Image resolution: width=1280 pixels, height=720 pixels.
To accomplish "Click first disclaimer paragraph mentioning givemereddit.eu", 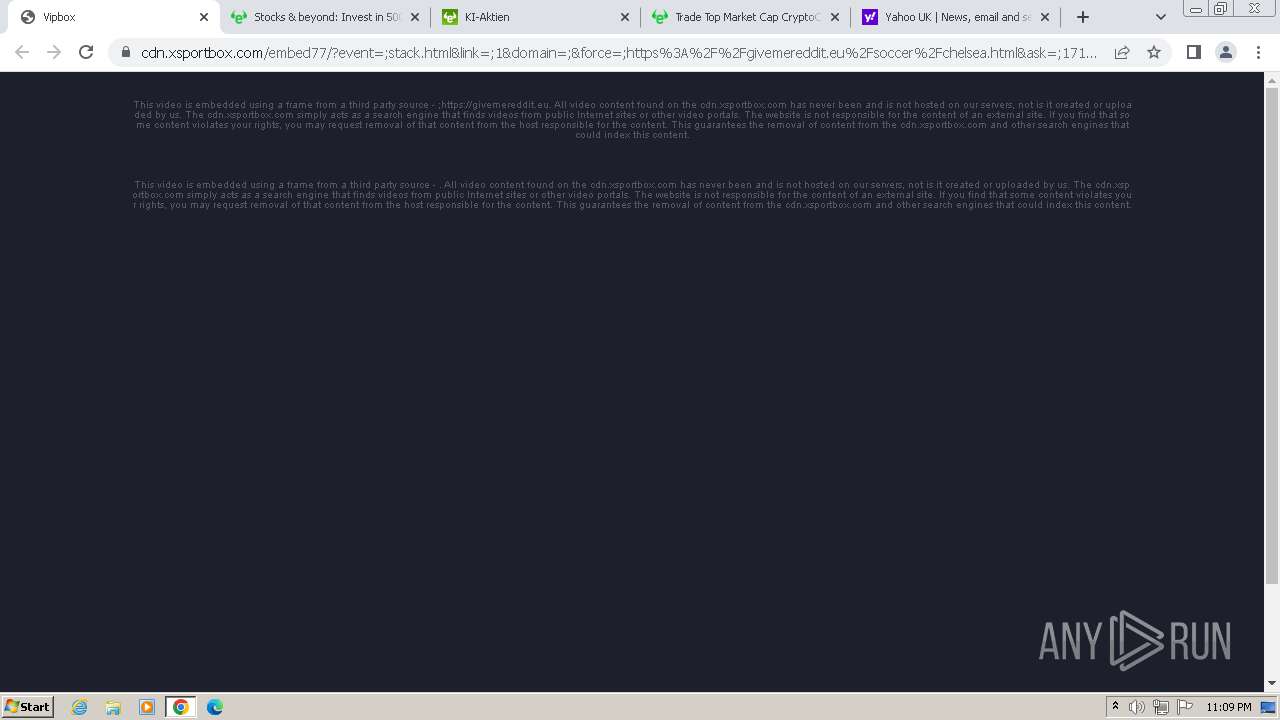I will (633, 120).
